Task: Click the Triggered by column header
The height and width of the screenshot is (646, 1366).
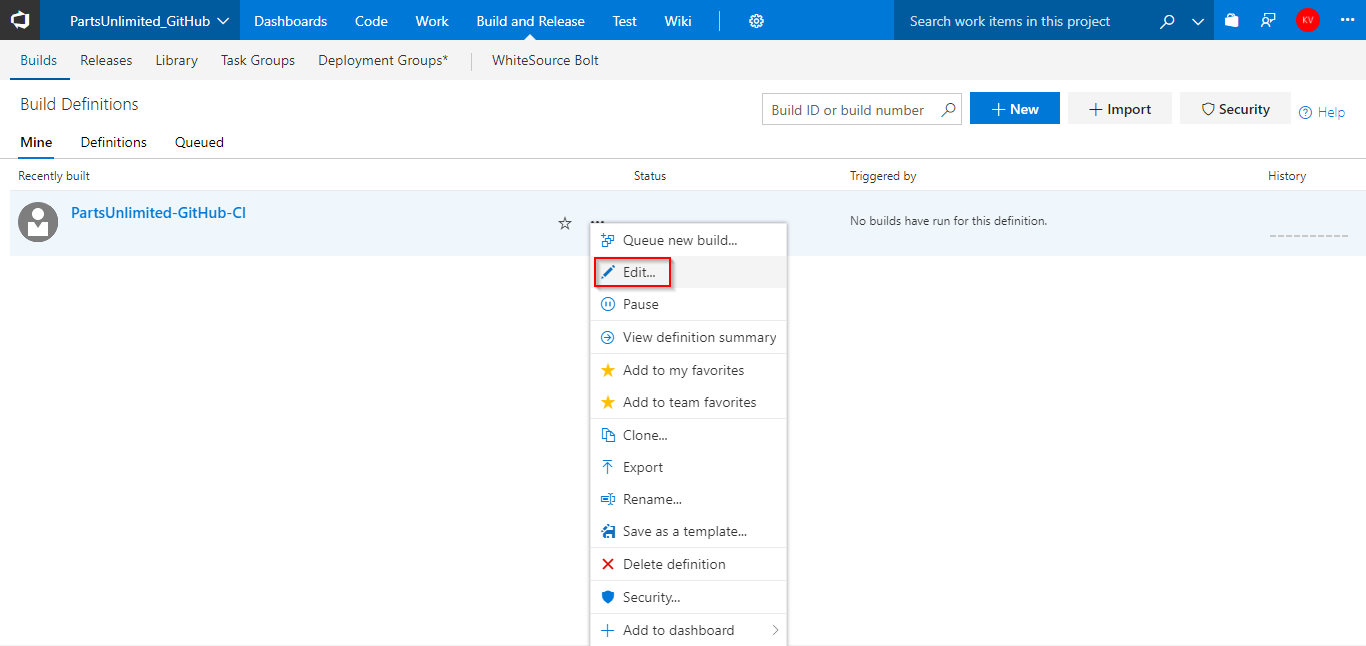Action: [x=883, y=176]
